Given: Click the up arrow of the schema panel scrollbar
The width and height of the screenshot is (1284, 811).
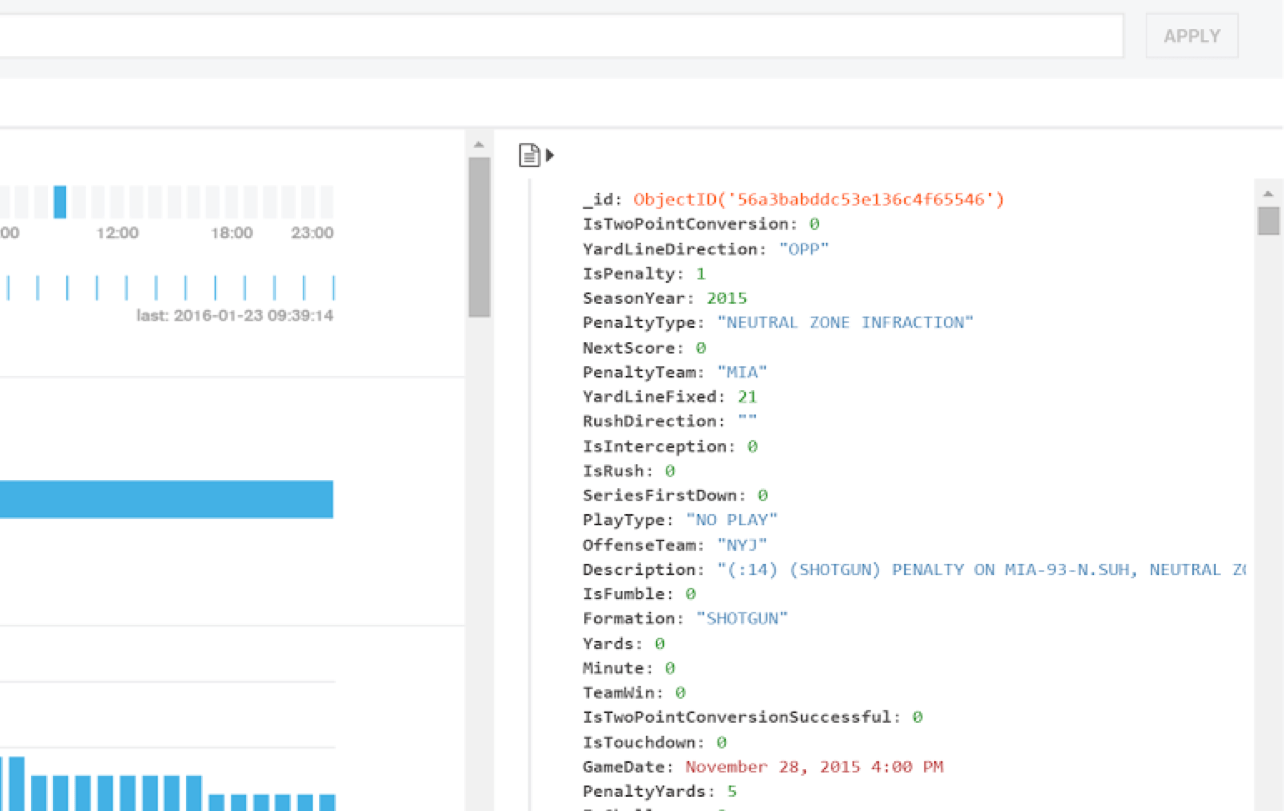Looking at the screenshot, I should [x=479, y=144].
